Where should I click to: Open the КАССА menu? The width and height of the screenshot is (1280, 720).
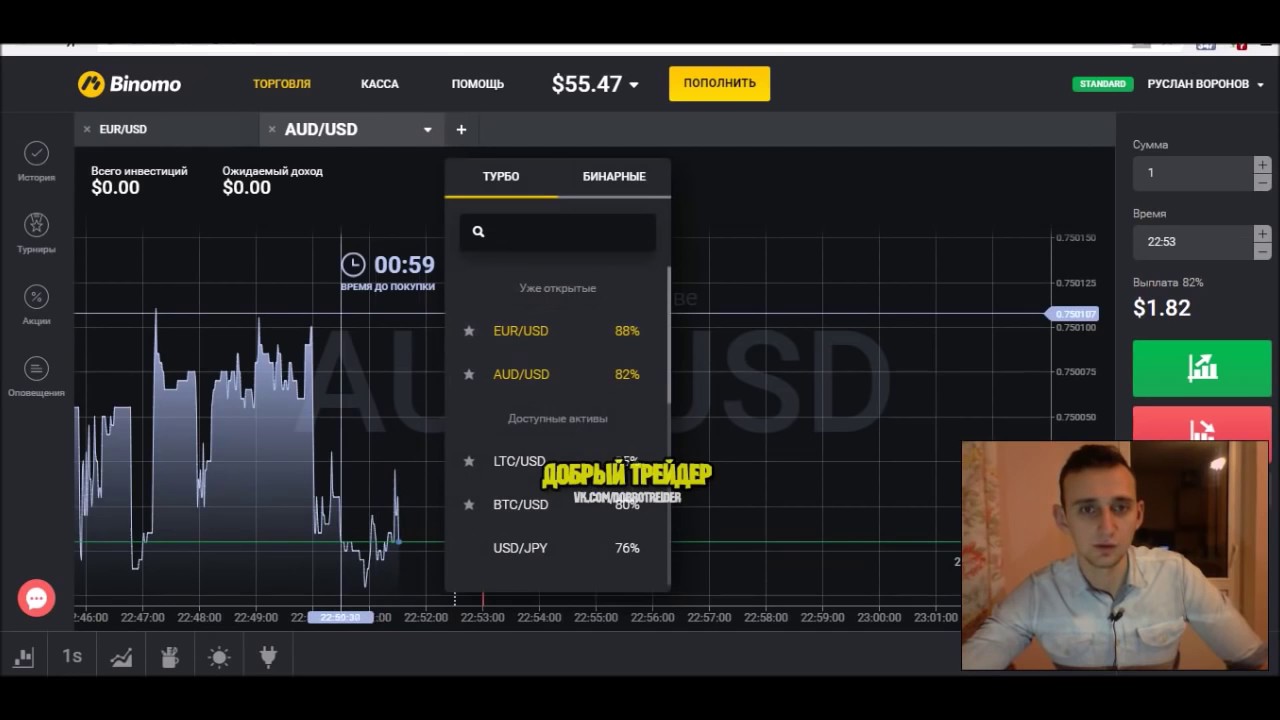(380, 84)
